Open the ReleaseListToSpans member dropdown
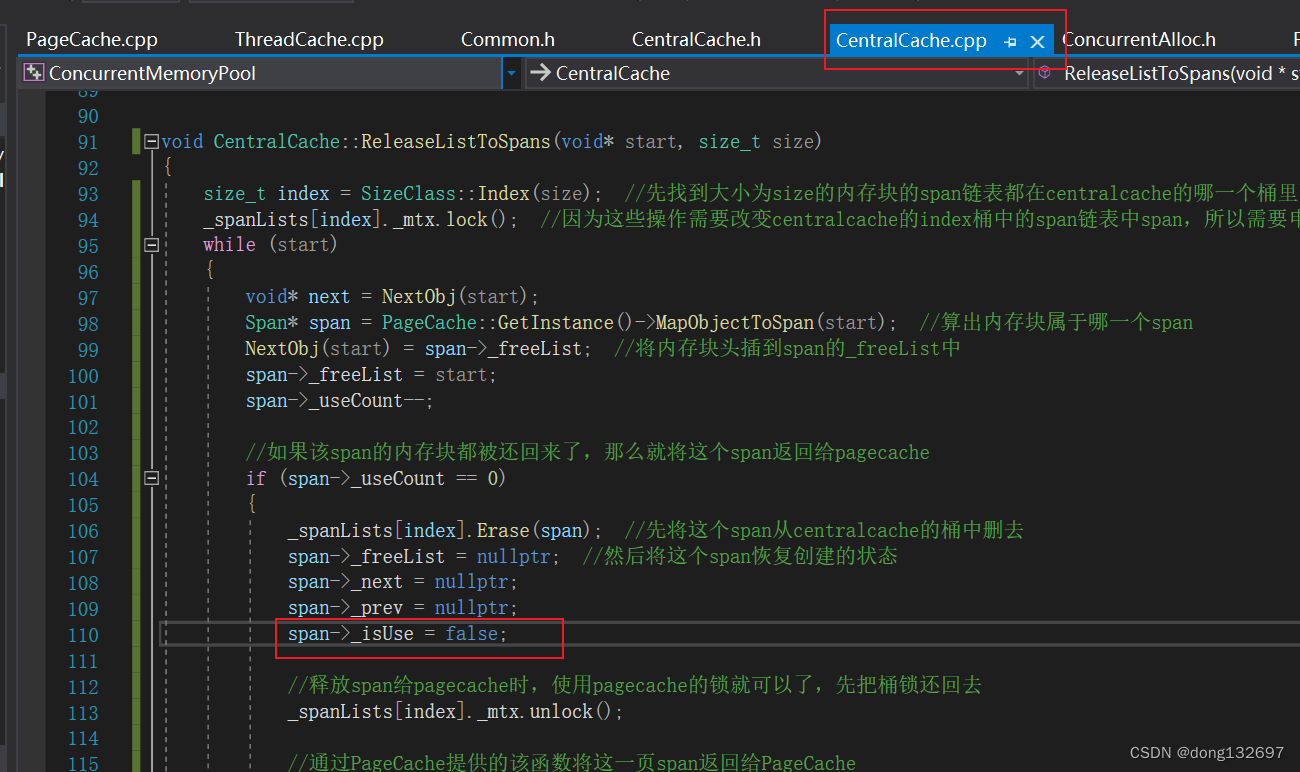The width and height of the screenshot is (1300, 772). click(1167, 73)
